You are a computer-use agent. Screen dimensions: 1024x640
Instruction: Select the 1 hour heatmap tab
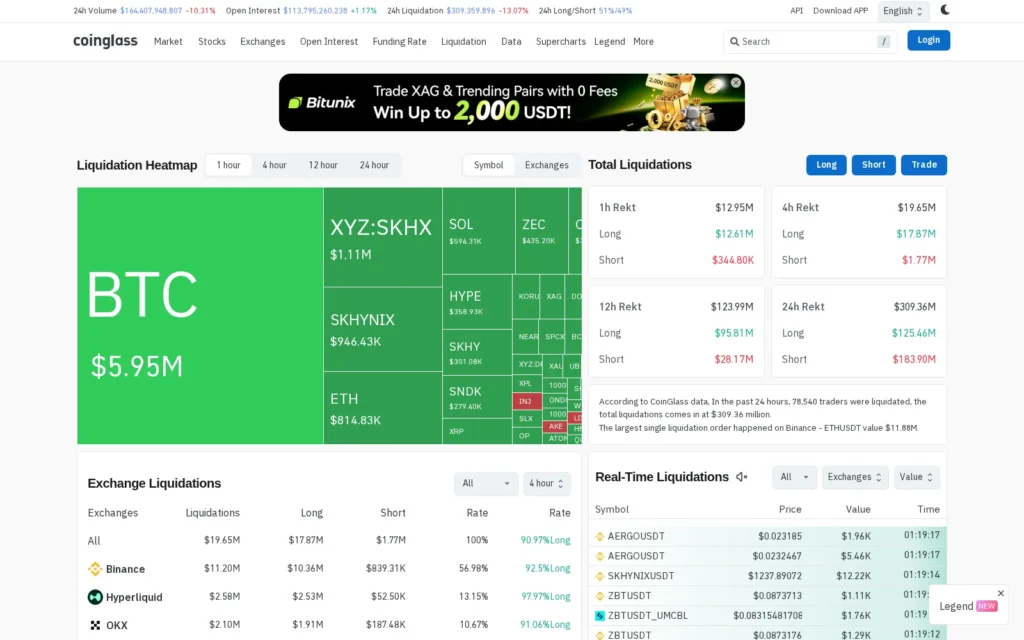229,165
